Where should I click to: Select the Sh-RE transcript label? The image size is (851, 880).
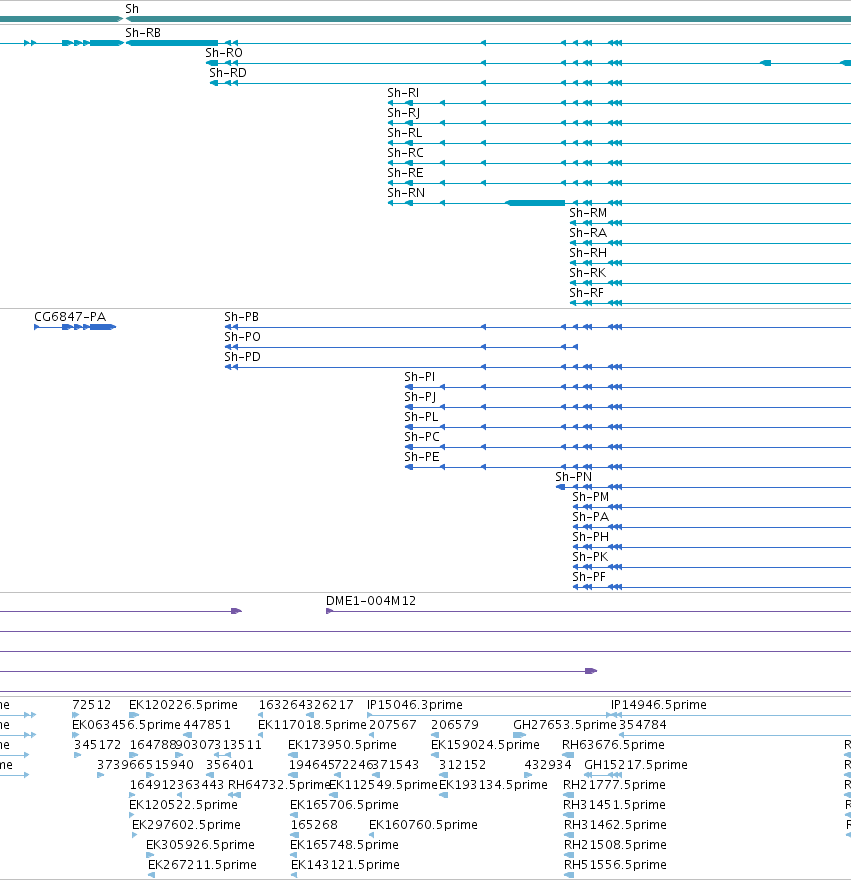point(405,173)
